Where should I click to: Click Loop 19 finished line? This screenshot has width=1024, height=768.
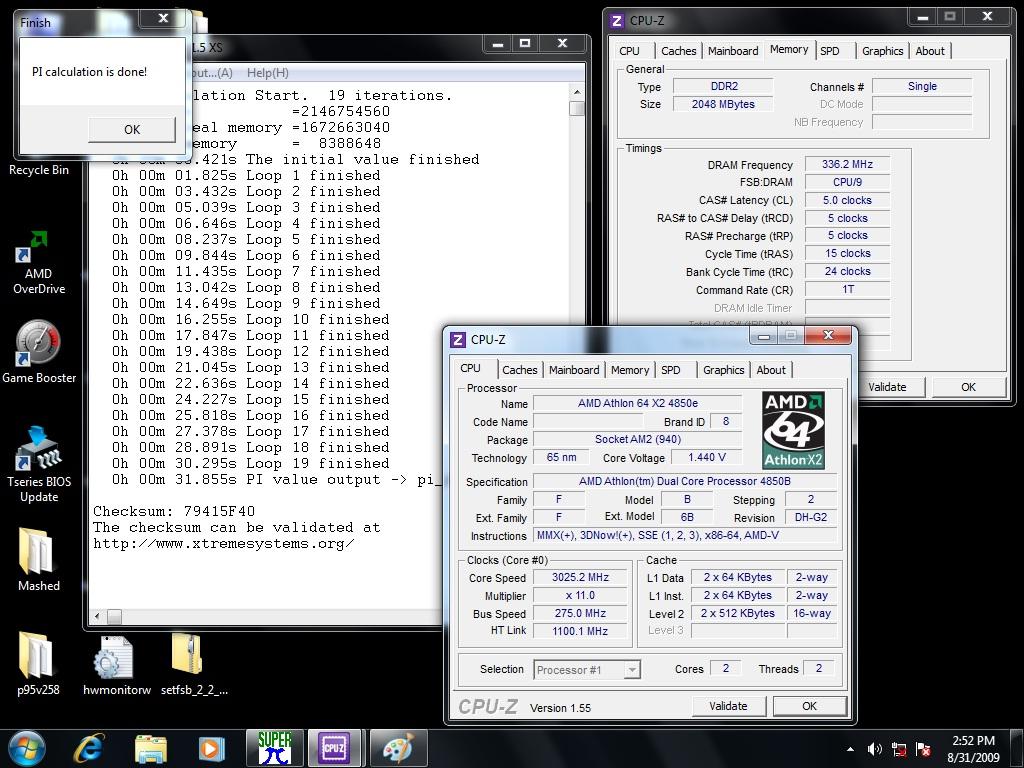[250, 464]
